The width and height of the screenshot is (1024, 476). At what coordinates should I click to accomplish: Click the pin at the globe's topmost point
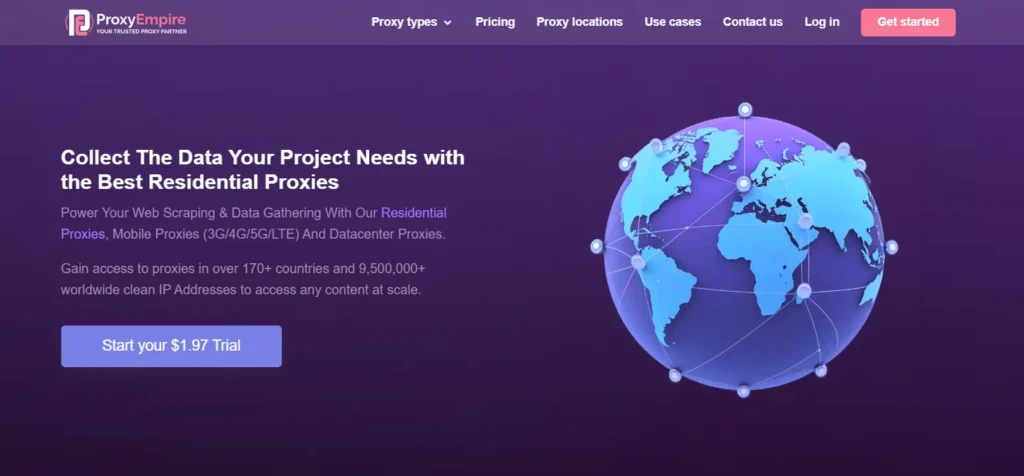point(744,109)
